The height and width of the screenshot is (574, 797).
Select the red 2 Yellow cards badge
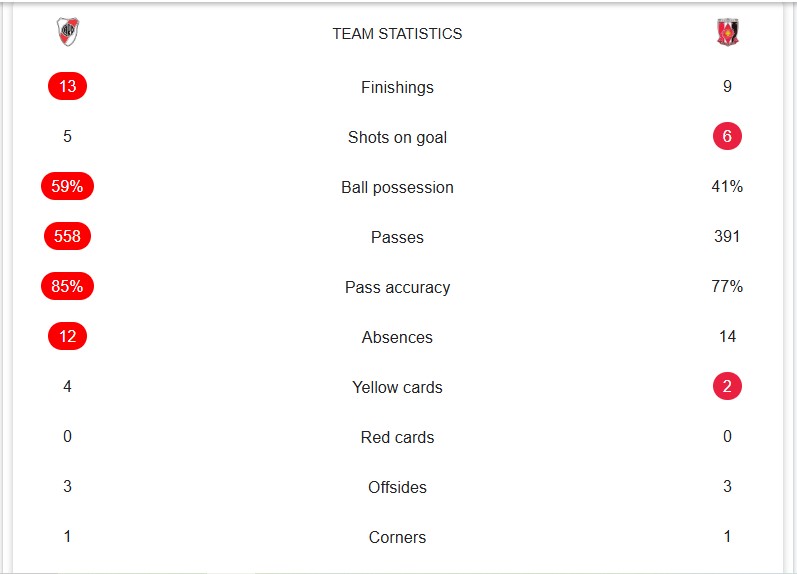(x=727, y=387)
